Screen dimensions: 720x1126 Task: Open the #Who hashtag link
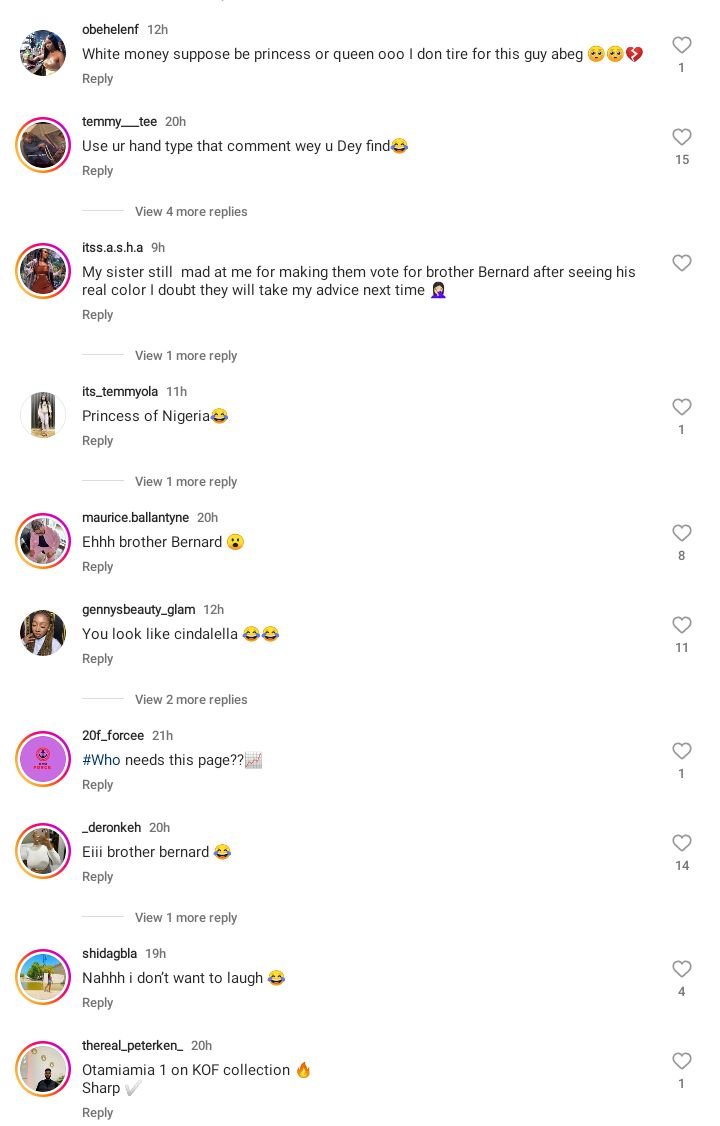(101, 761)
